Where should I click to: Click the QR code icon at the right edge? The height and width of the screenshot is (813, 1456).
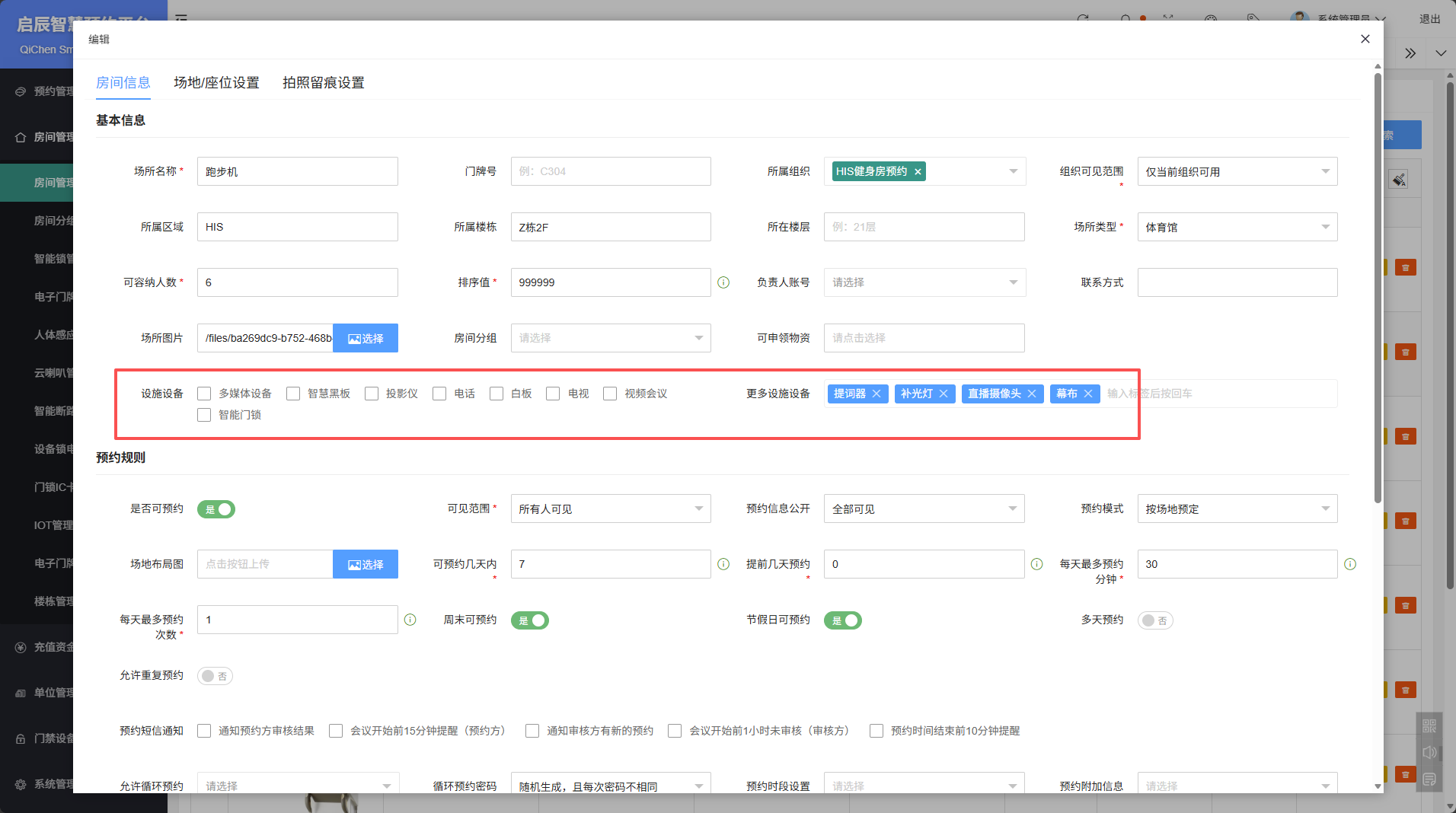1429,725
